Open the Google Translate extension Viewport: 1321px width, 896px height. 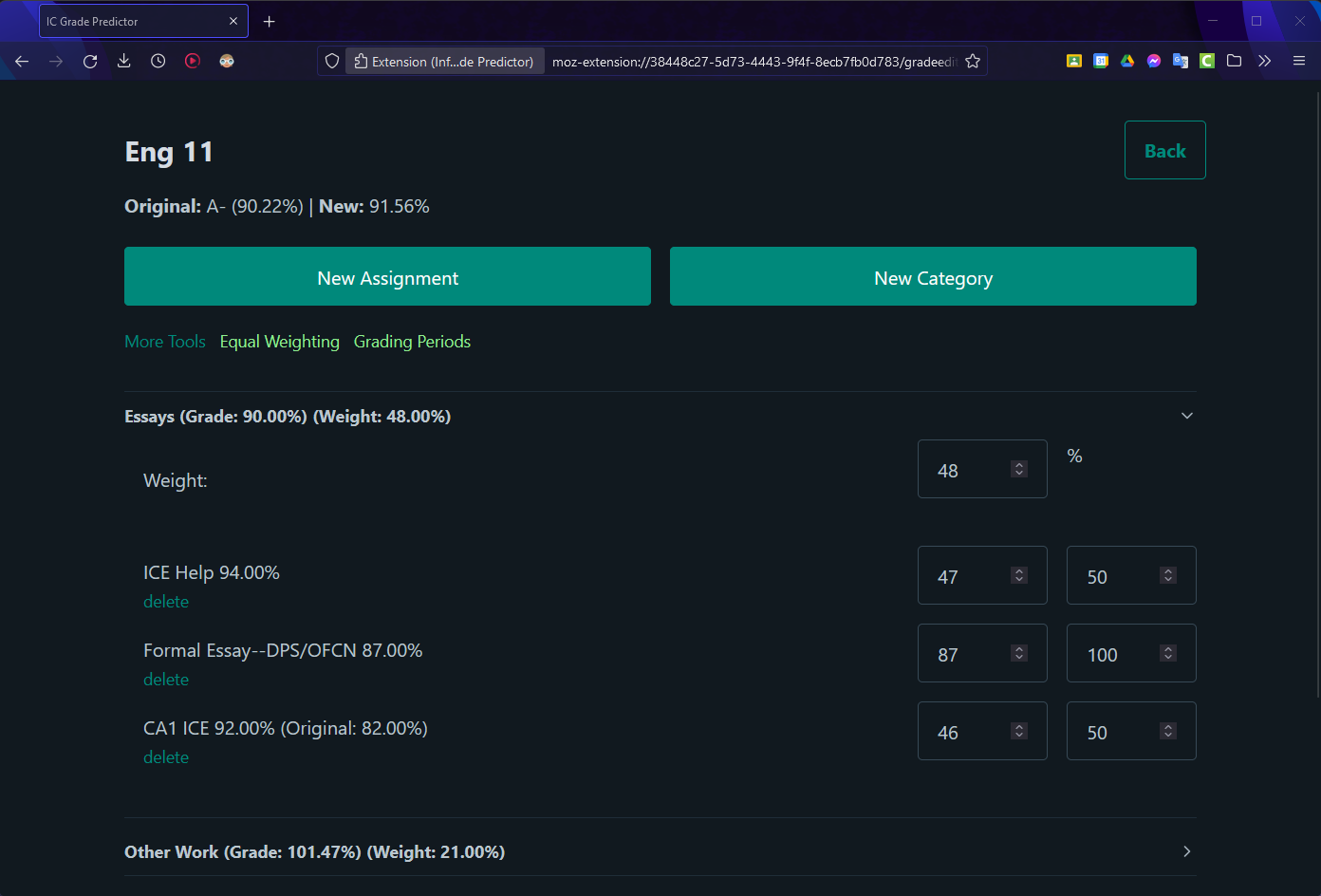coord(1180,61)
